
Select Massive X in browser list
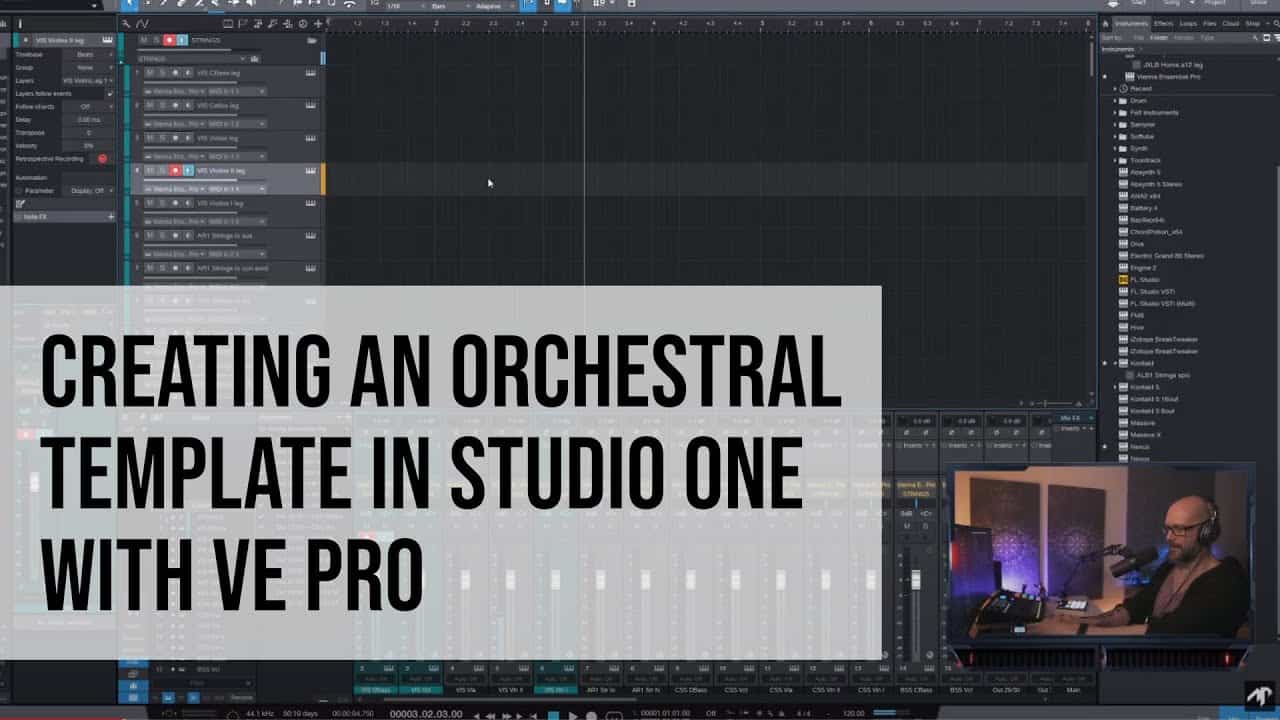[x=1145, y=434]
